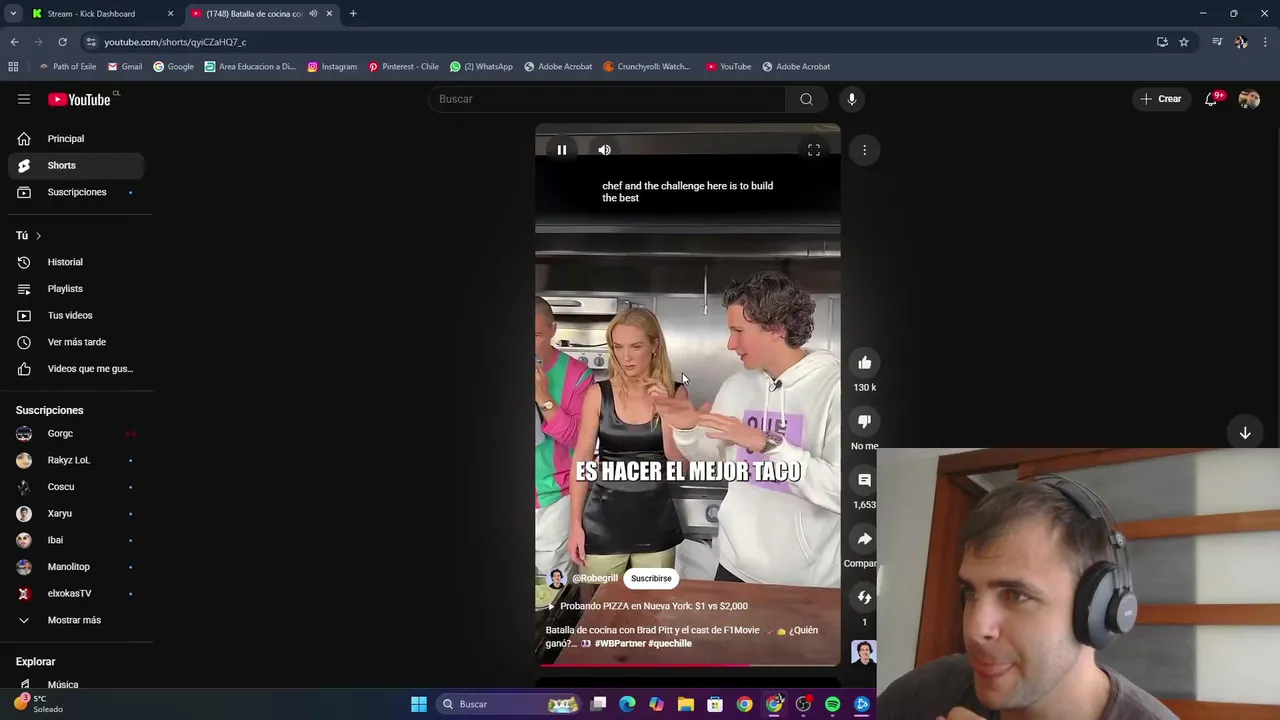
Task: Open Coscu subscription channel
Action: [x=75, y=487]
